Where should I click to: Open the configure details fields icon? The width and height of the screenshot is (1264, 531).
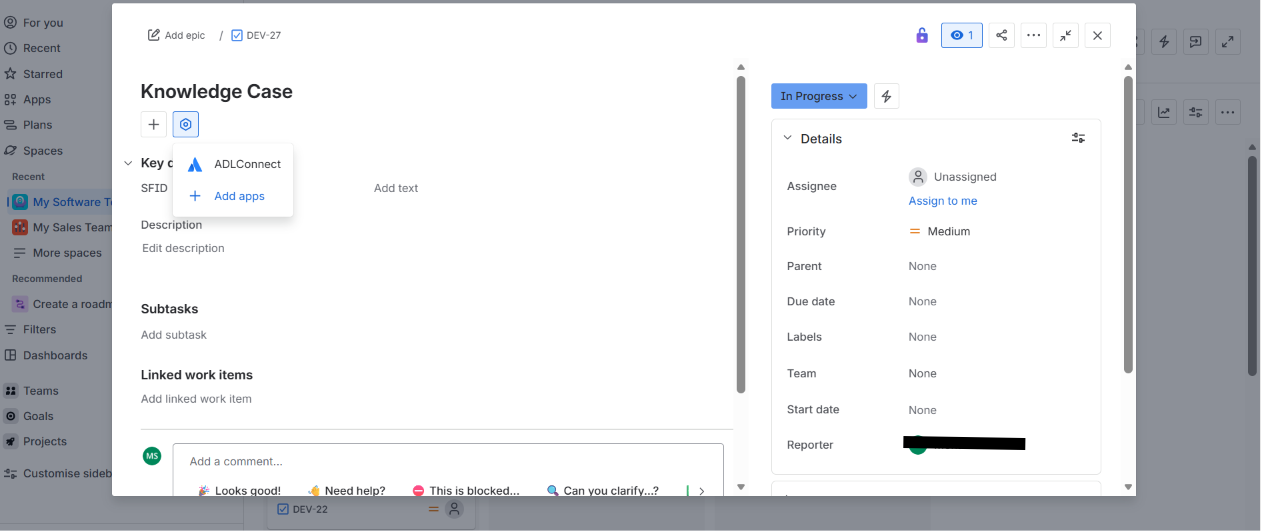(1078, 138)
